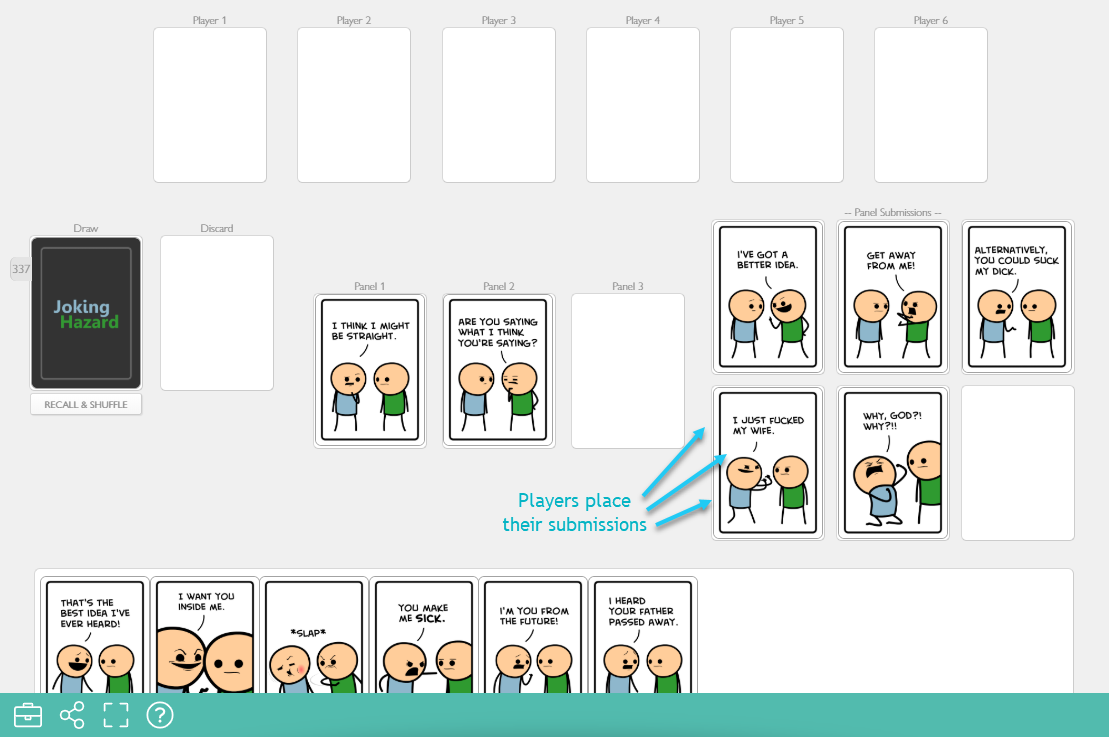The height and width of the screenshot is (737, 1109).
Task: Select the 'Are you saying what I think' card
Action: point(499,371)
